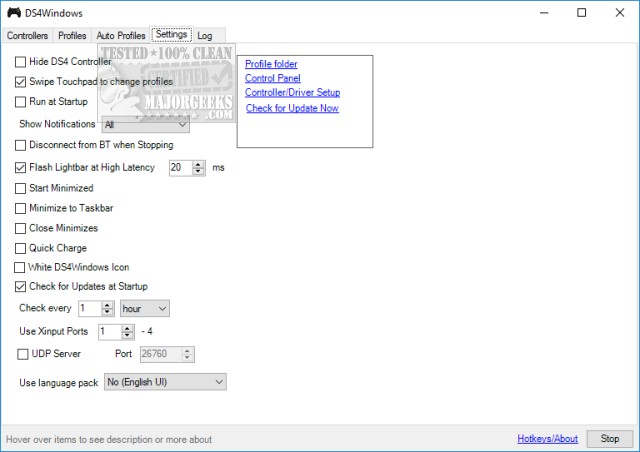
Task: Click the Stop button
Action: point(610,439)
